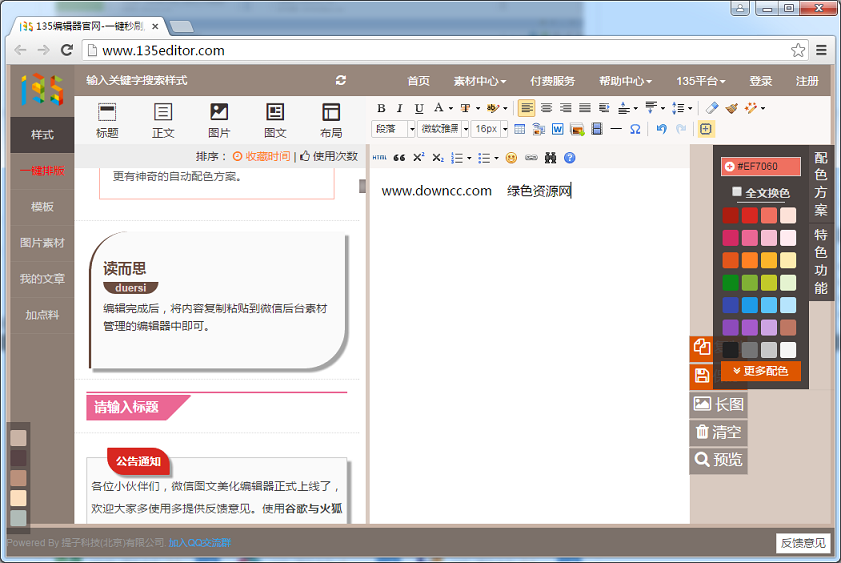Screen dimensions: 841x563
Task: Expand the 素材中心 menu
Action: click(x=479, y=81)
